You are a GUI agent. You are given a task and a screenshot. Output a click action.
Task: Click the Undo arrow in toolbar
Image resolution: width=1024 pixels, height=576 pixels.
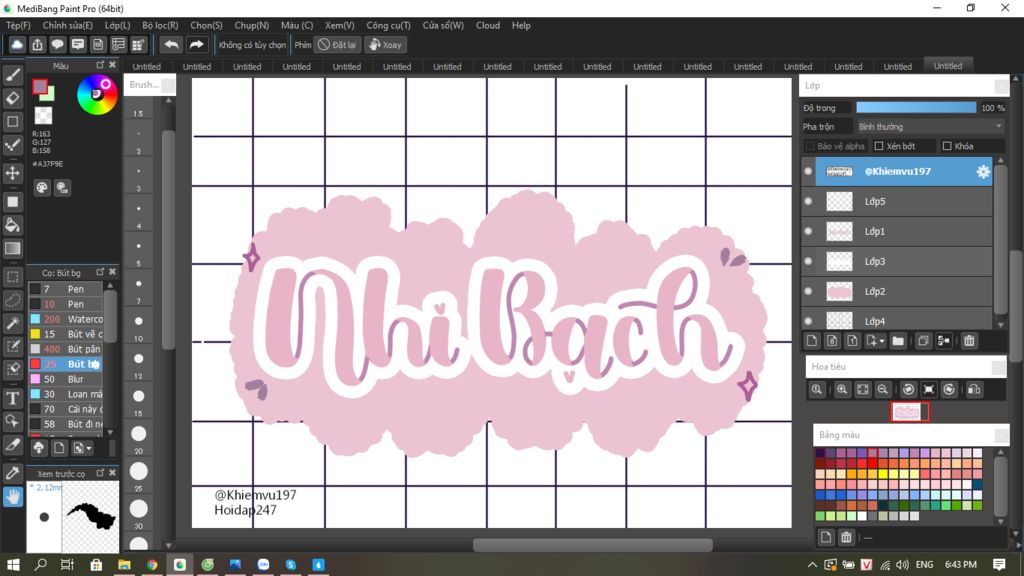(171, 44)
